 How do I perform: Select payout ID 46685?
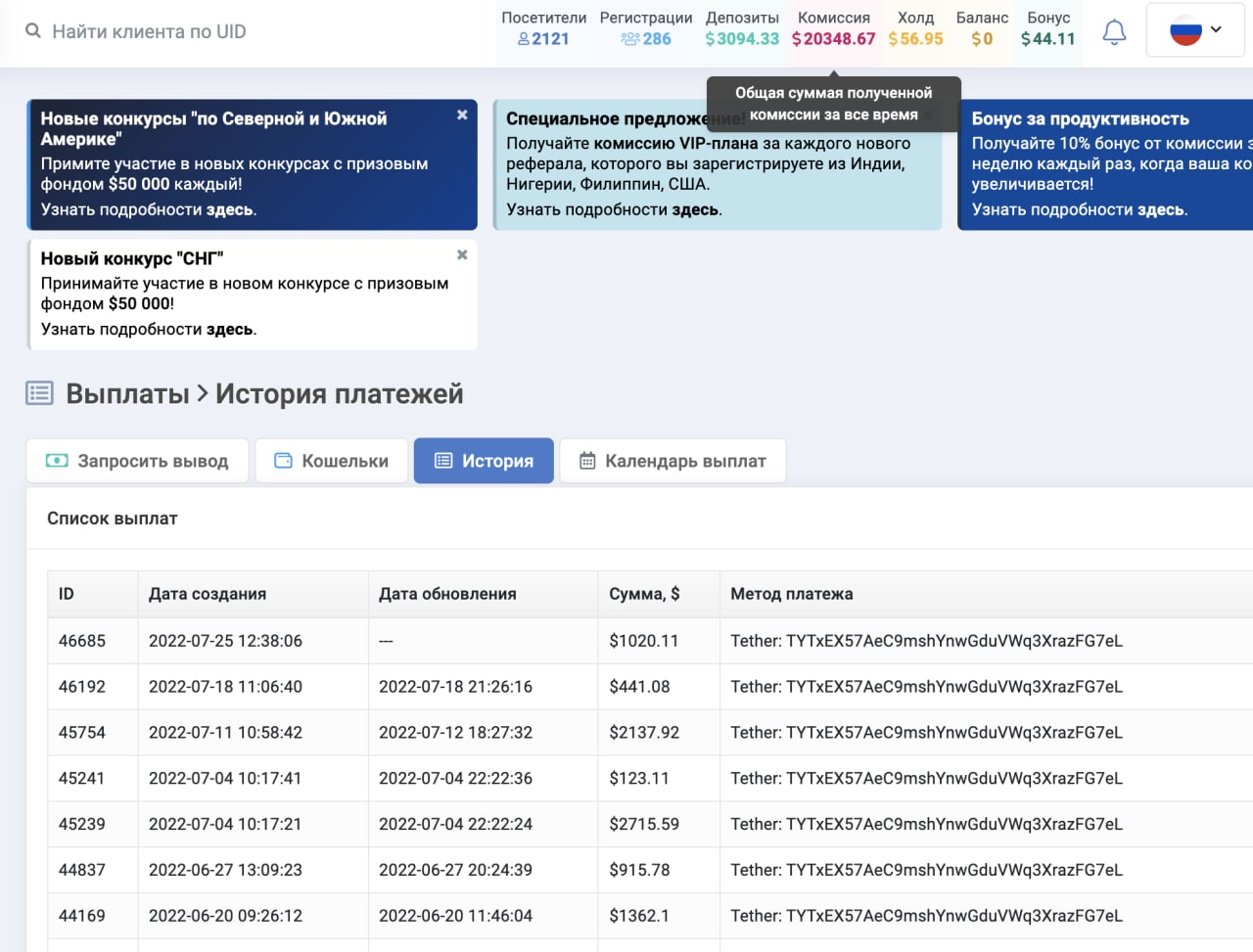tap(82, 641)
